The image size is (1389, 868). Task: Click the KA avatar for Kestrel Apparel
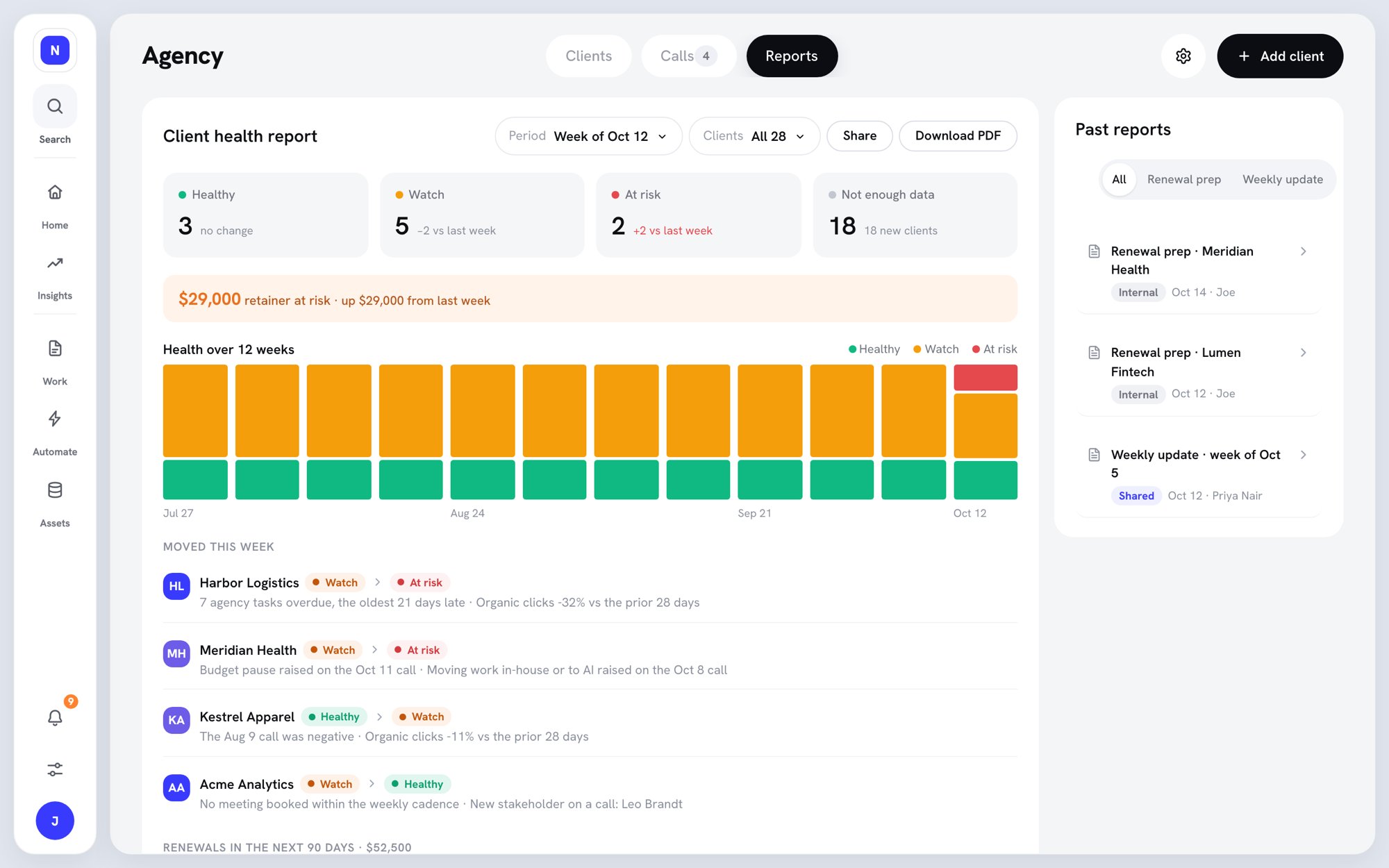176,720
